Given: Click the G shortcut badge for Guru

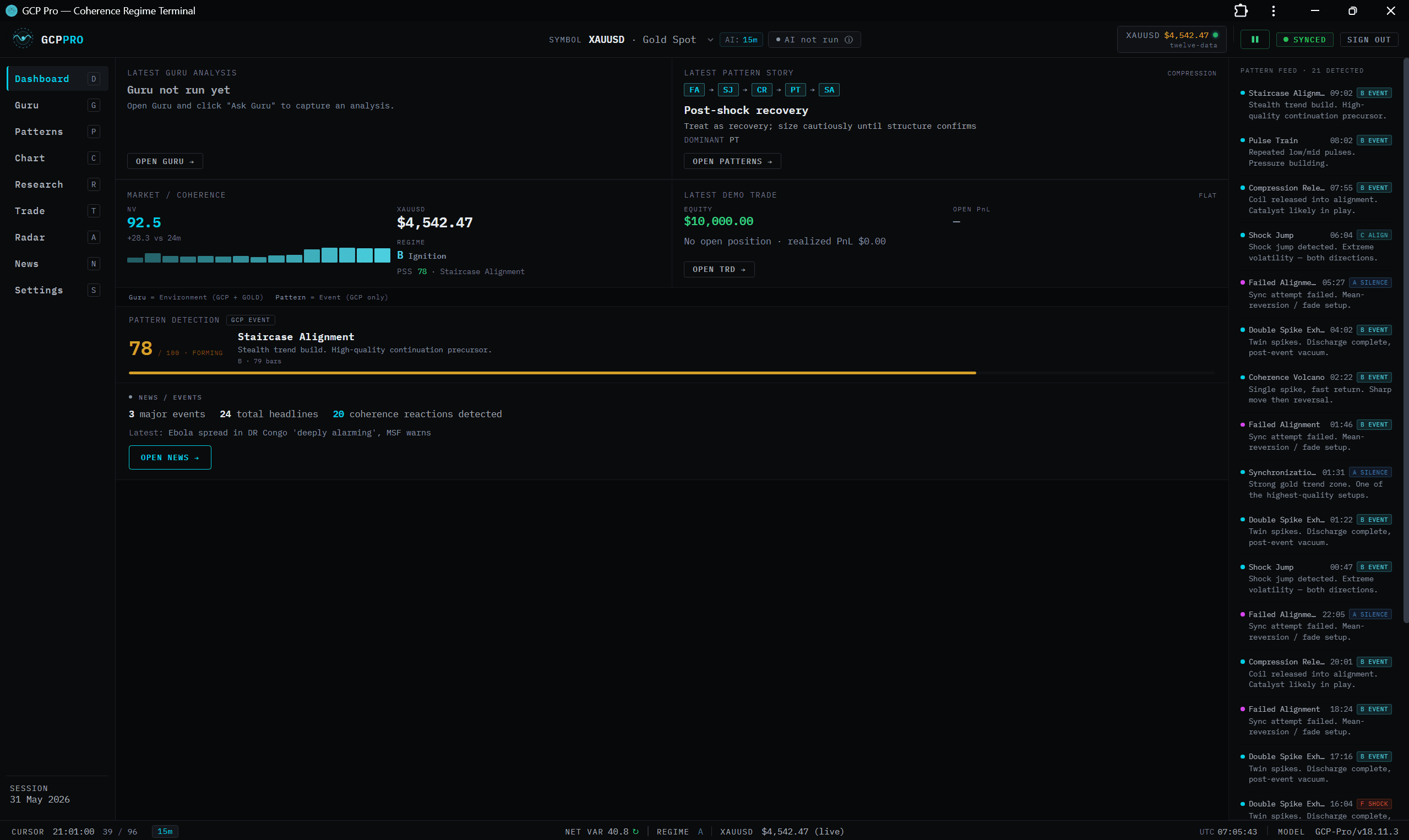Looking at the screenshot, I should coord(94,105).
